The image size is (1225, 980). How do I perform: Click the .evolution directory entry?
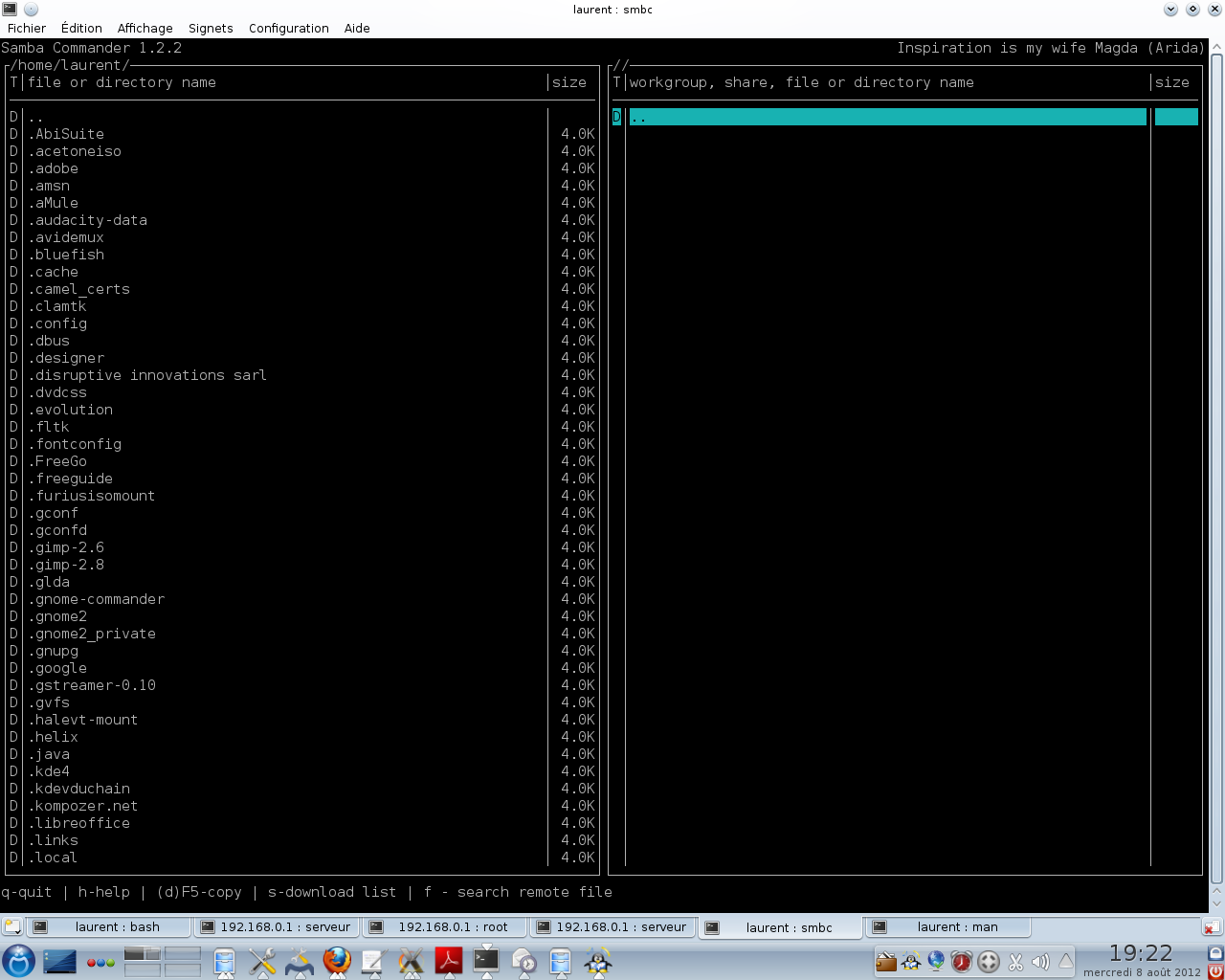[x=302, y=410]
